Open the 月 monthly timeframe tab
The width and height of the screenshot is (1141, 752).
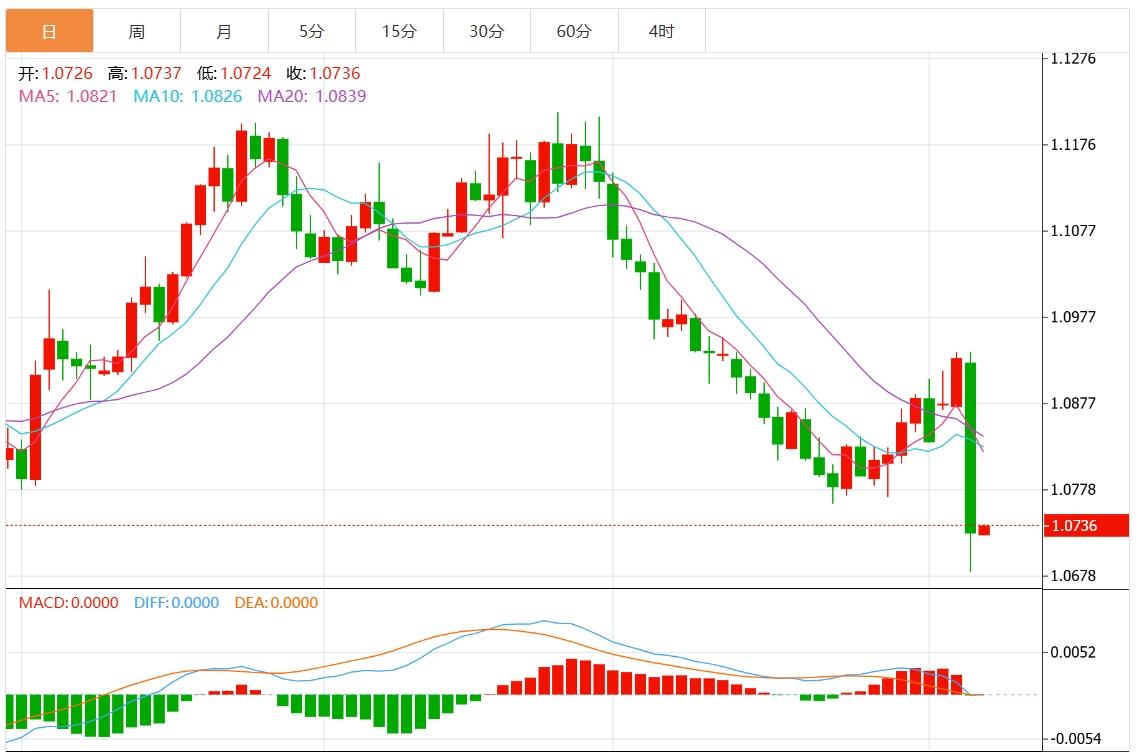click(x=224, y=31)
